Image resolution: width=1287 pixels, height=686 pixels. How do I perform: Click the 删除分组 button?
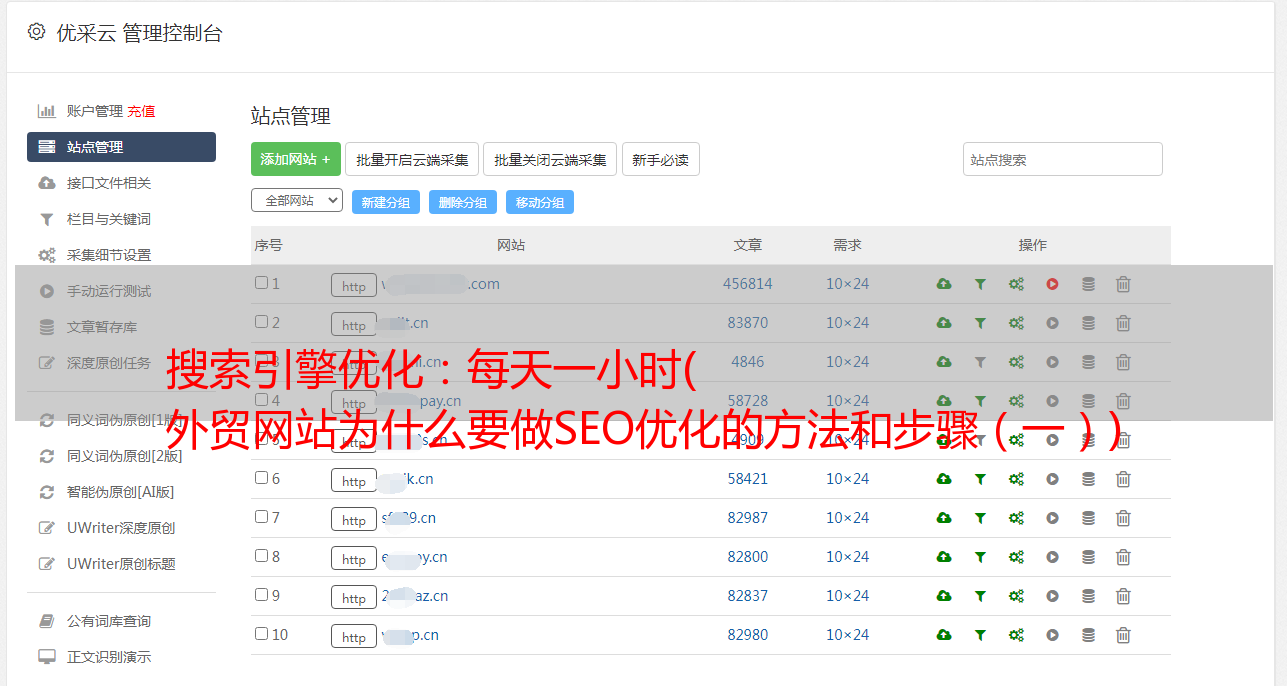[x=463, y=202]
